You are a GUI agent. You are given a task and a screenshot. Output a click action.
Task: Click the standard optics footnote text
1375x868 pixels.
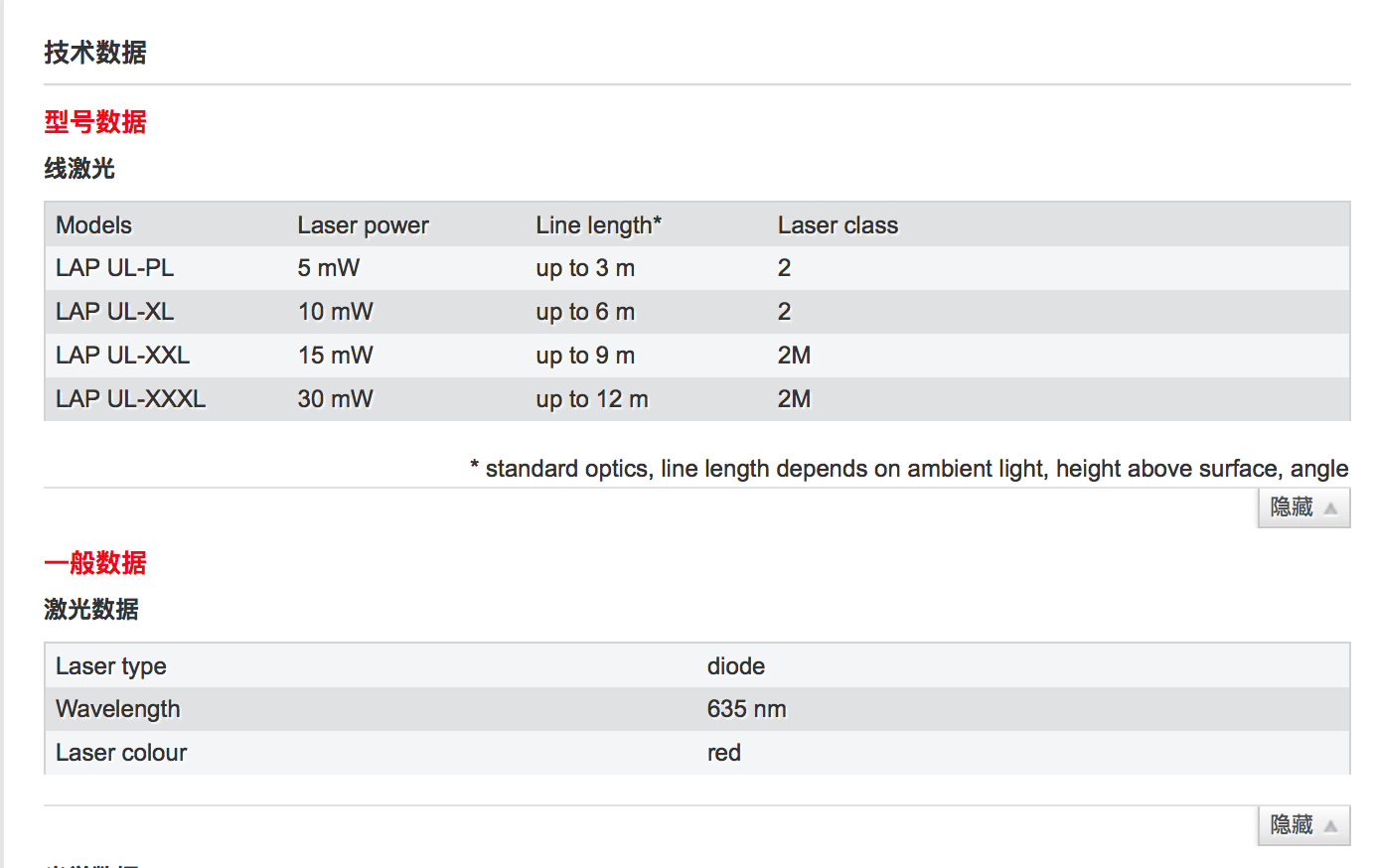[x=909, y=469]
